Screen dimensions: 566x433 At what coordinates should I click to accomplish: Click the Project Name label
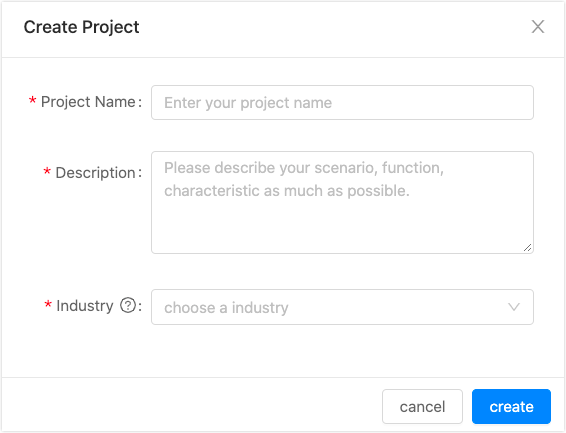tap(88, 102)
